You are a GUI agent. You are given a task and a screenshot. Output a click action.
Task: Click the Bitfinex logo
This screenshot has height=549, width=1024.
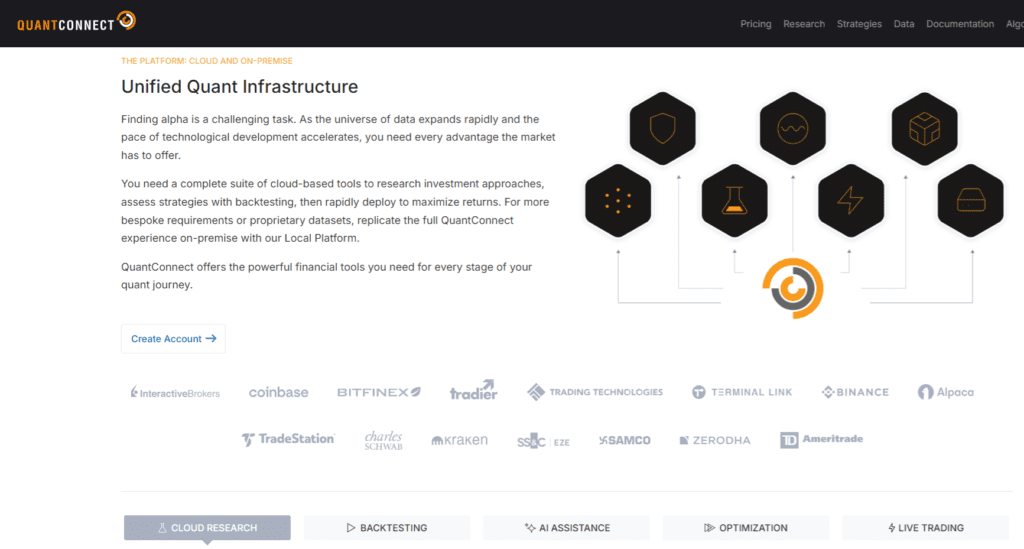(x=379, y=392)
